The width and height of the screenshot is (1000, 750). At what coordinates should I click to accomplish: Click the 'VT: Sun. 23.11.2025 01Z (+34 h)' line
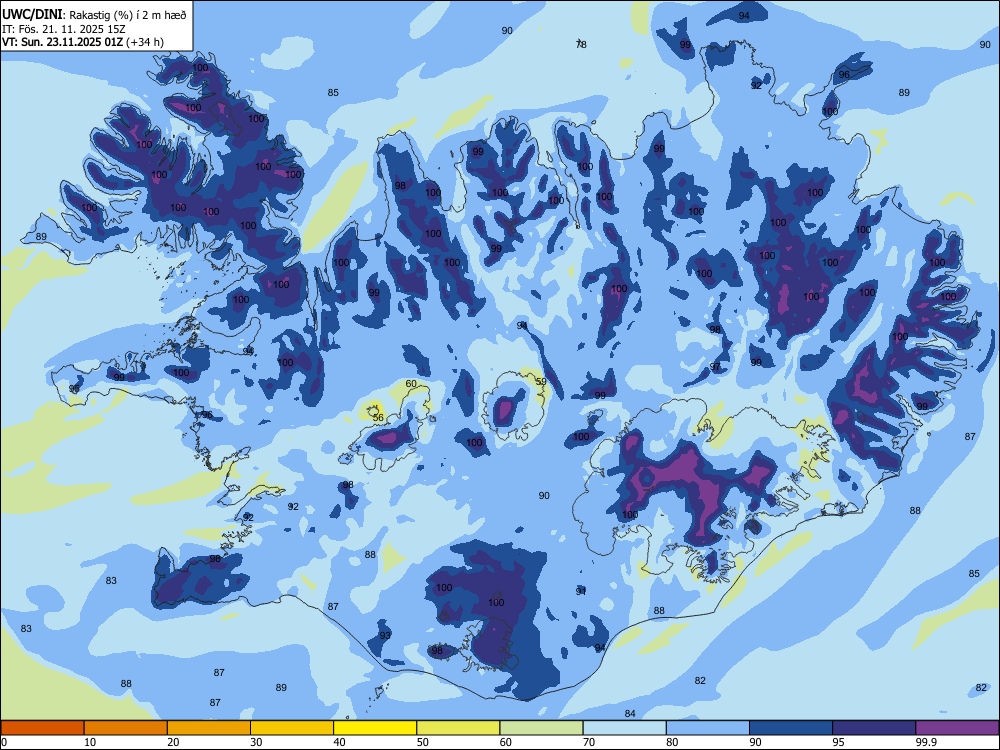(83, 42)
